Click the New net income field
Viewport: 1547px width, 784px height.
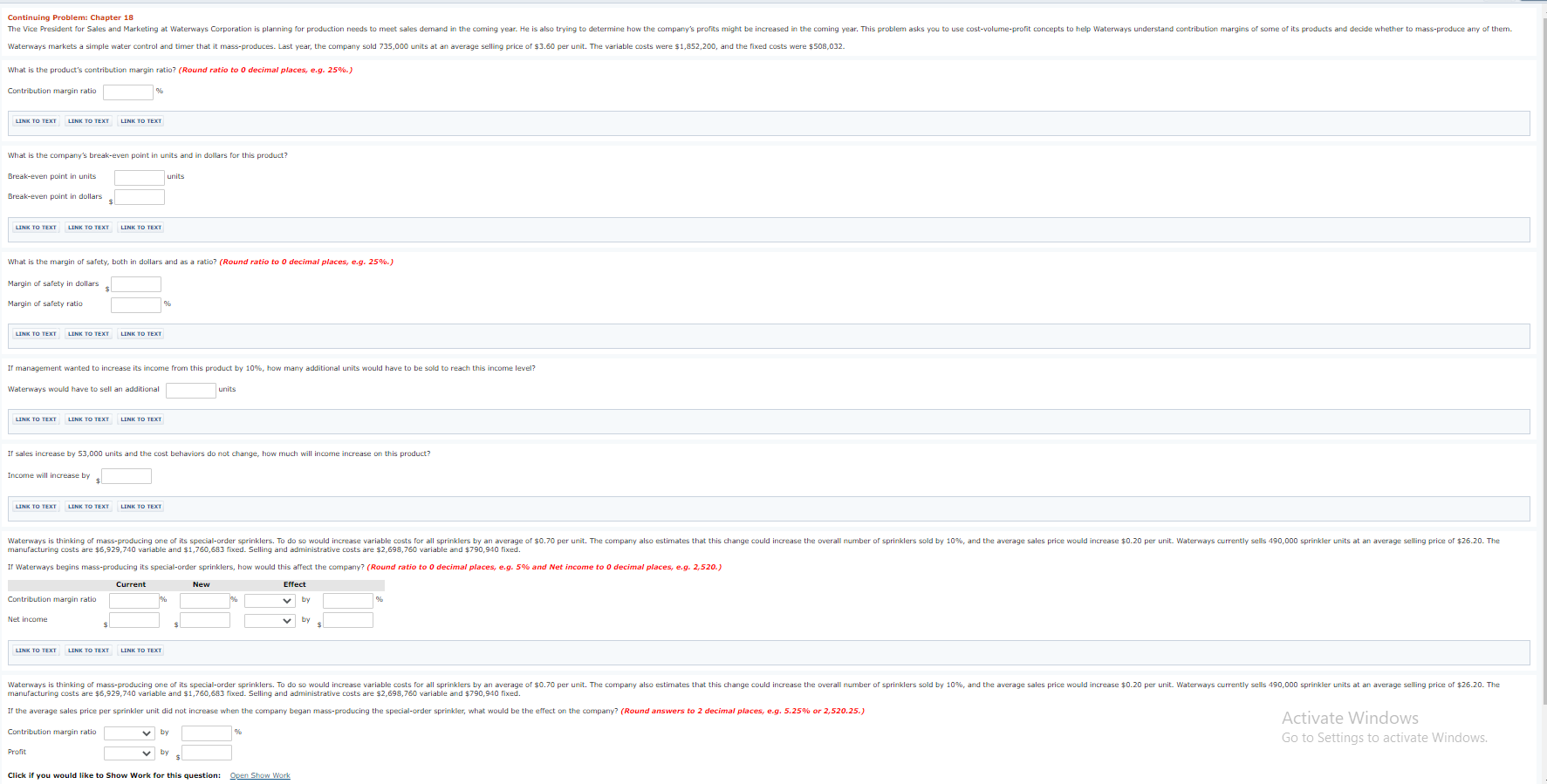tap(205, 620)
